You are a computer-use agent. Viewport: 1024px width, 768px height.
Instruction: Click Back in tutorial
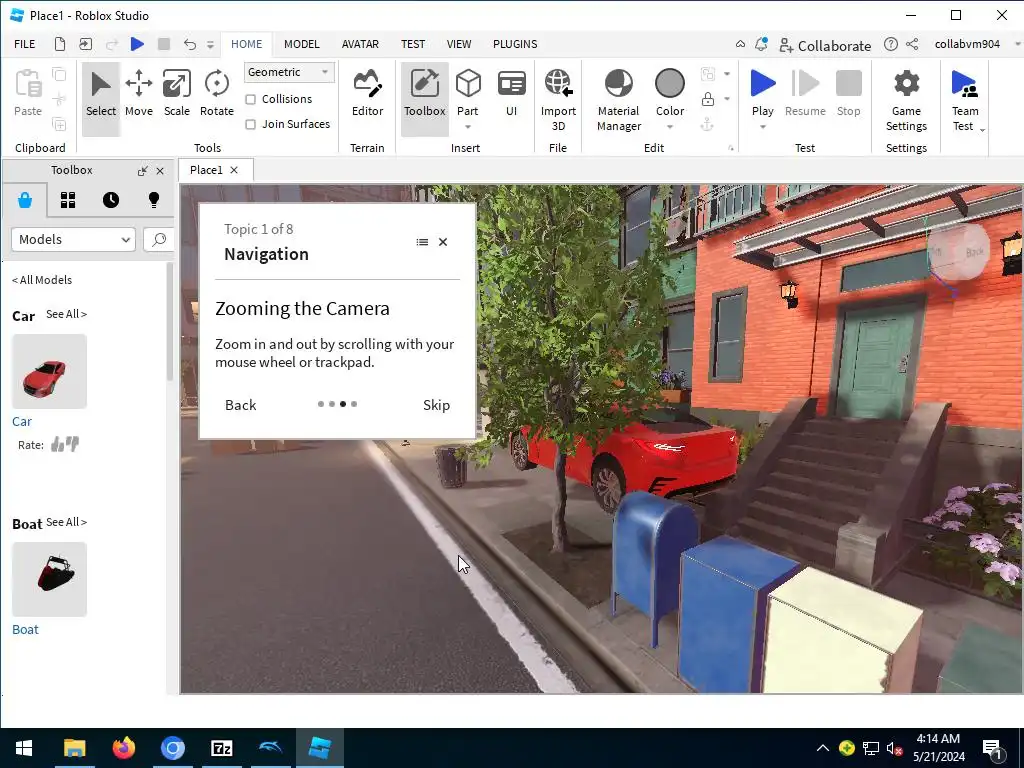(241, 405)
